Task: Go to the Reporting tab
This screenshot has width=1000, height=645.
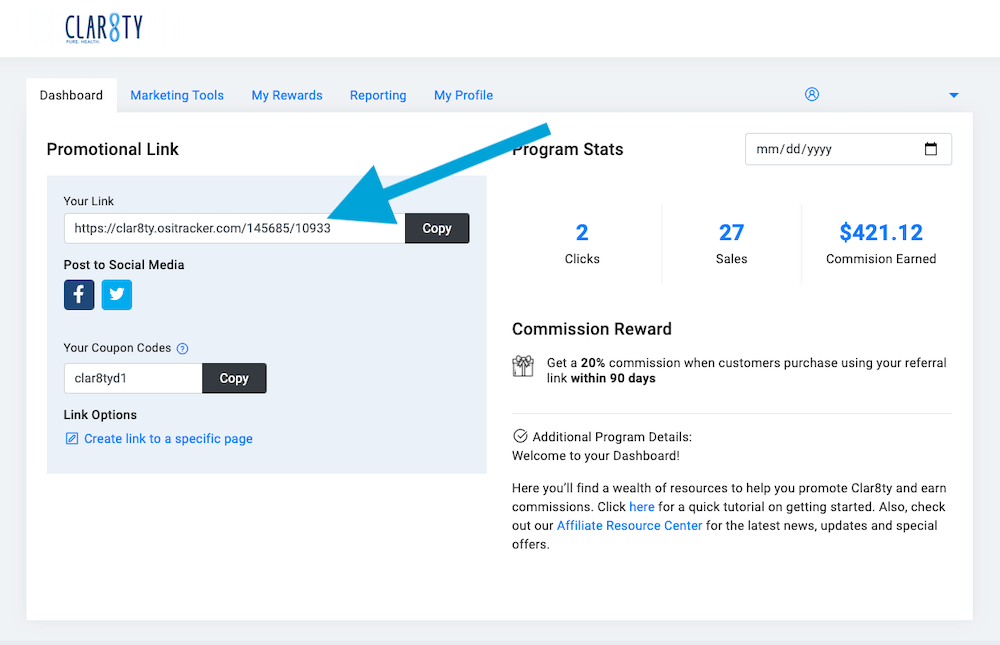Action: pyautogui.click(x=378, y=95)
